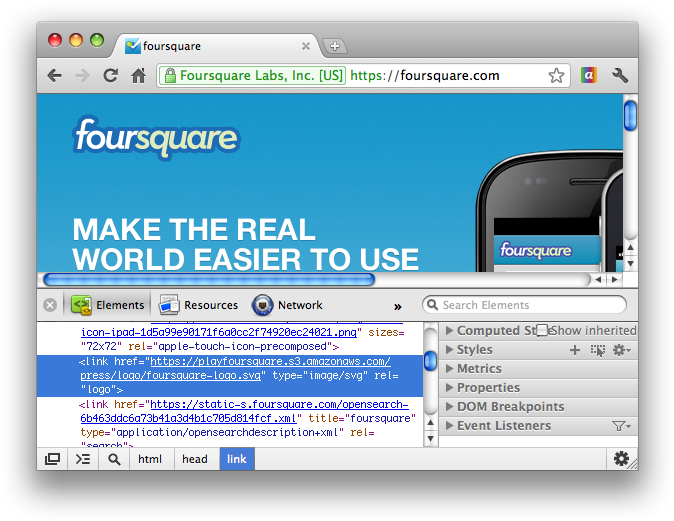Expand the Computed Style section
This screenshot has height=521, width=674.
(450, 330)
